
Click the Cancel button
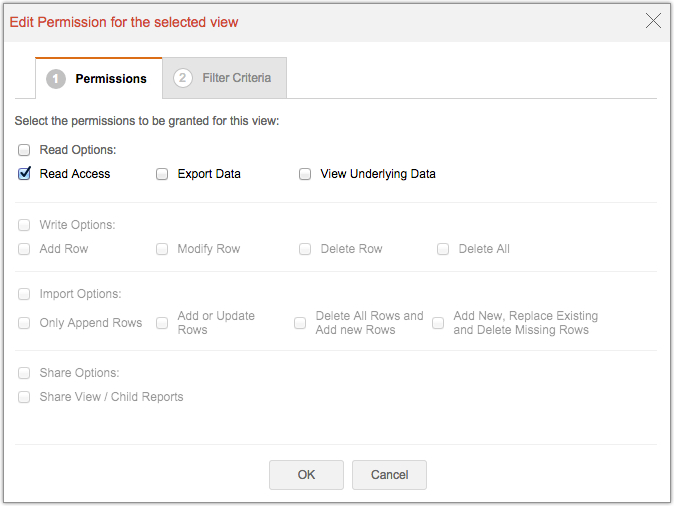390,475
